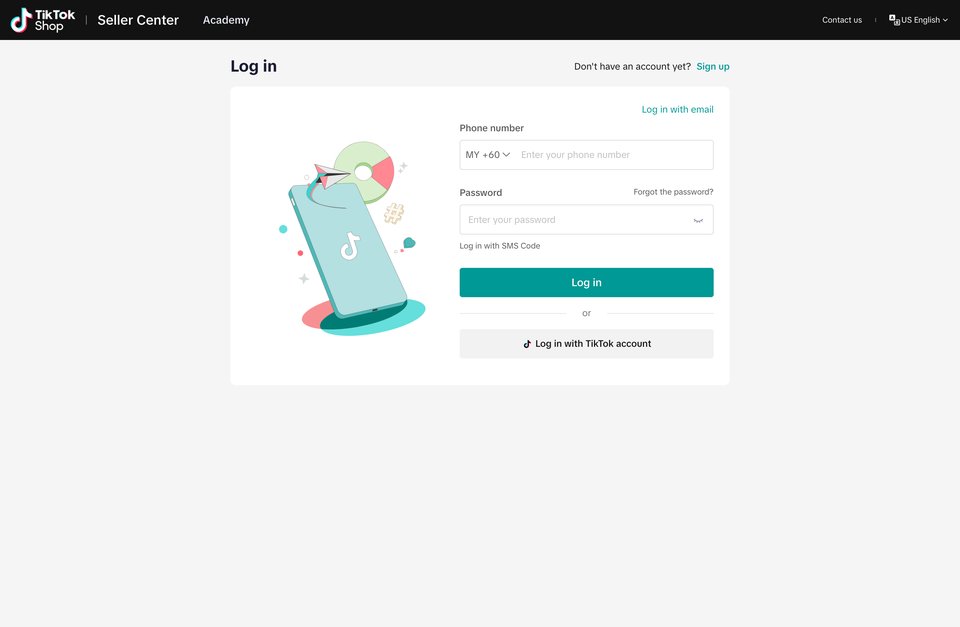Switch to Log in with email
Image resolution: width=960 pixels, height=627 pixels.
[x=677, y=110]
